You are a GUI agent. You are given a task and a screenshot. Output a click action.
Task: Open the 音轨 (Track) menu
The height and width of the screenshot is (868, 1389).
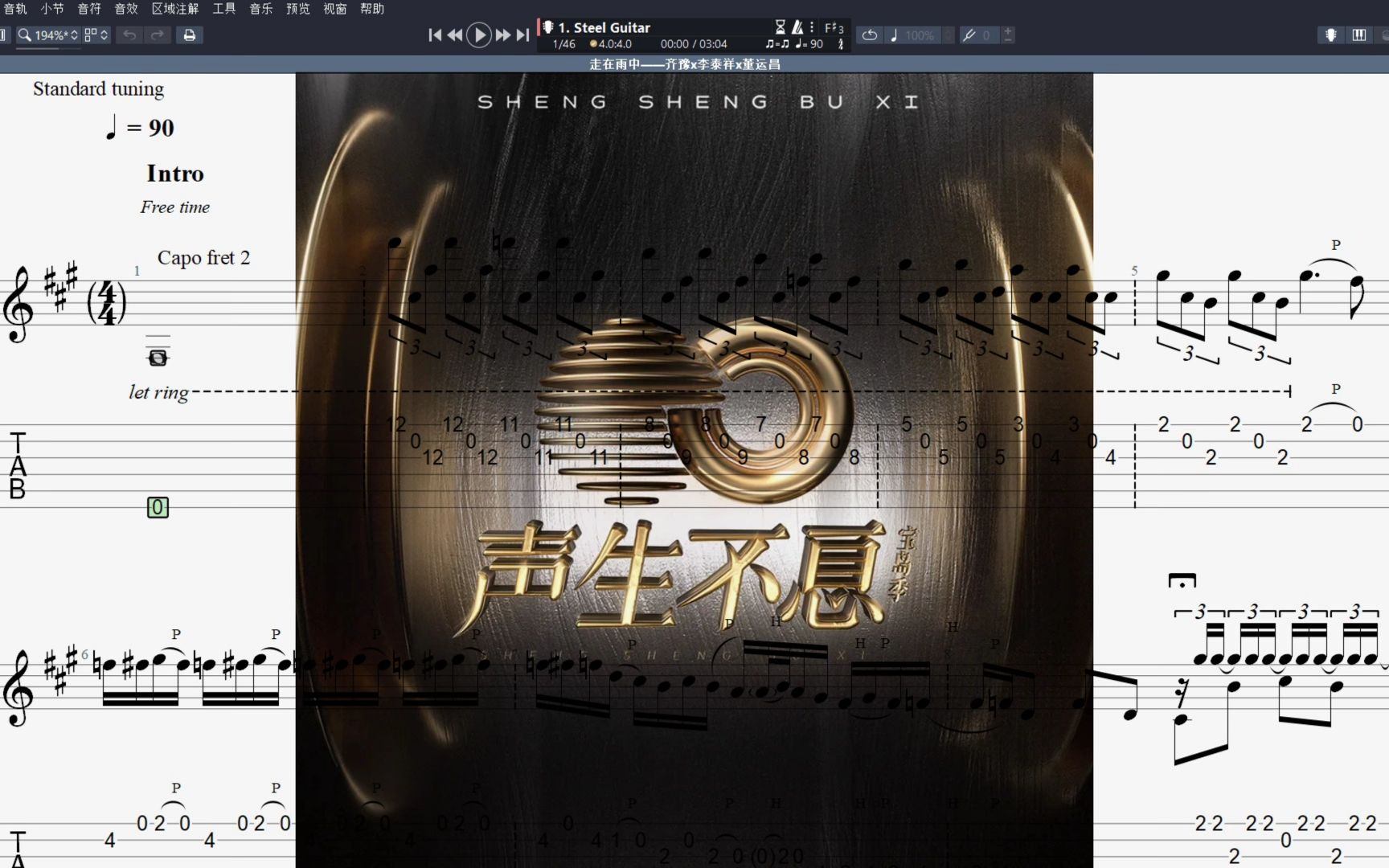pyautogui.click(x=15, y=9)
